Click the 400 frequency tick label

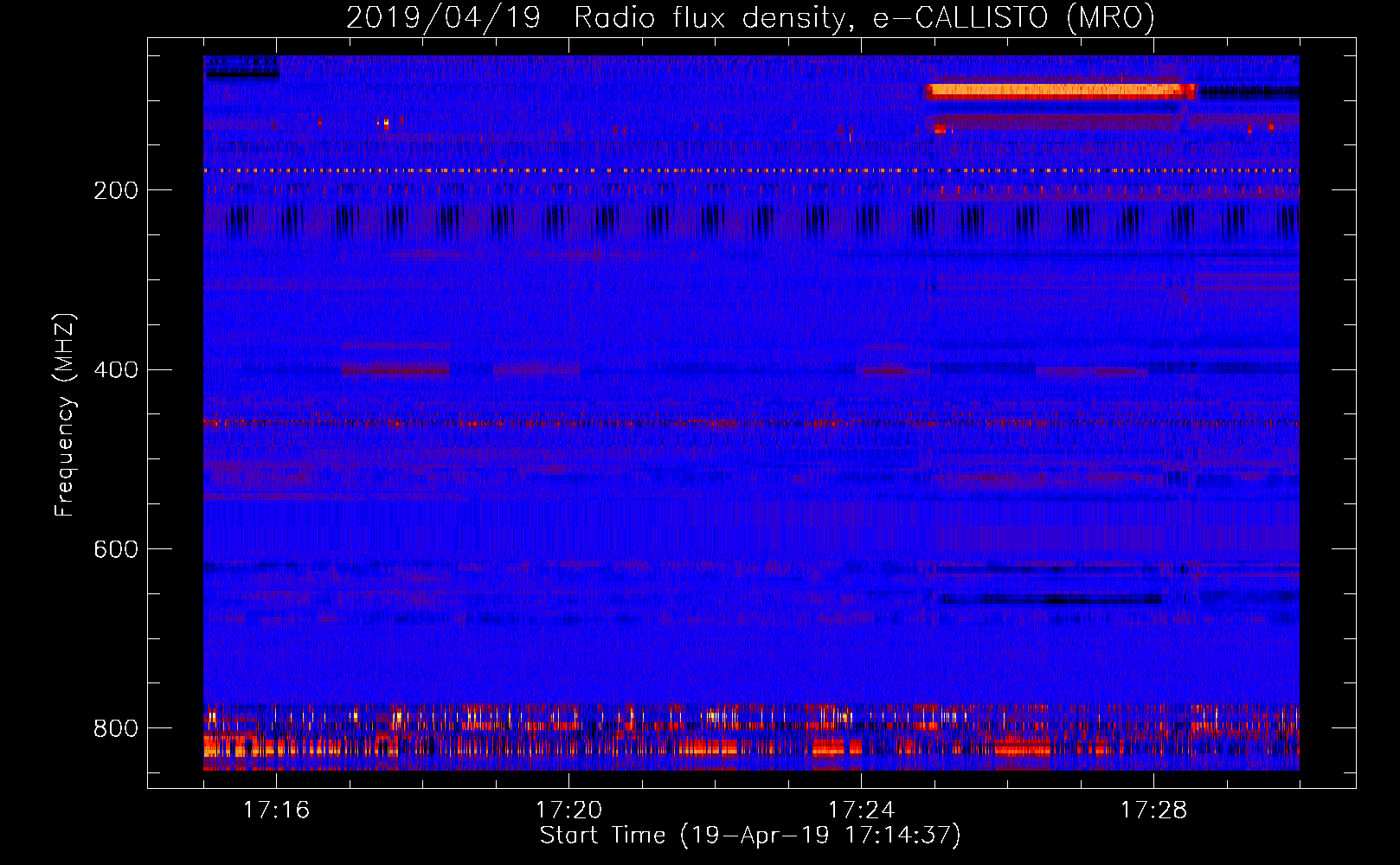tap(116, 370)
